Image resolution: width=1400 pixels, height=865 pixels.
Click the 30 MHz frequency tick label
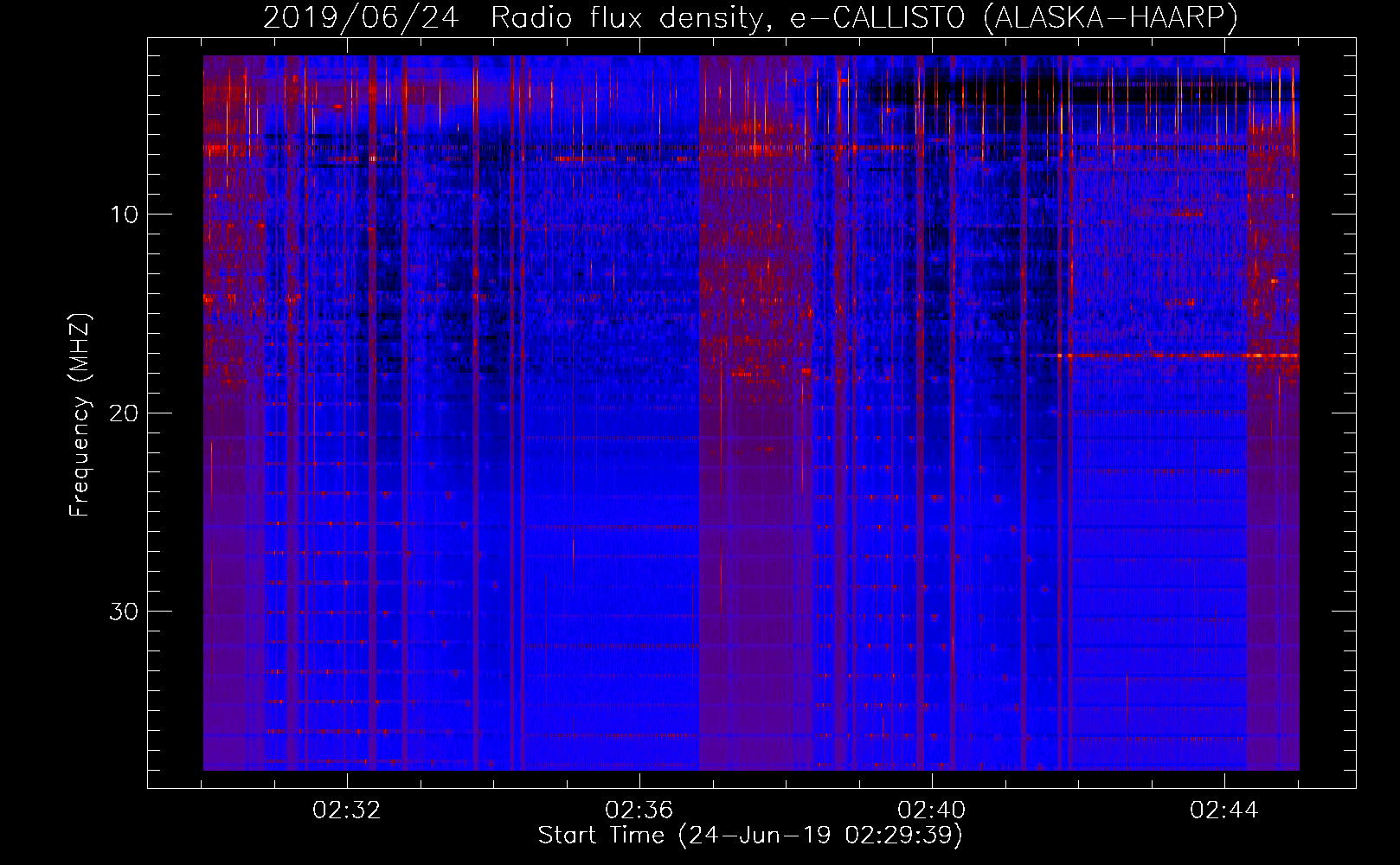(124, 612)
